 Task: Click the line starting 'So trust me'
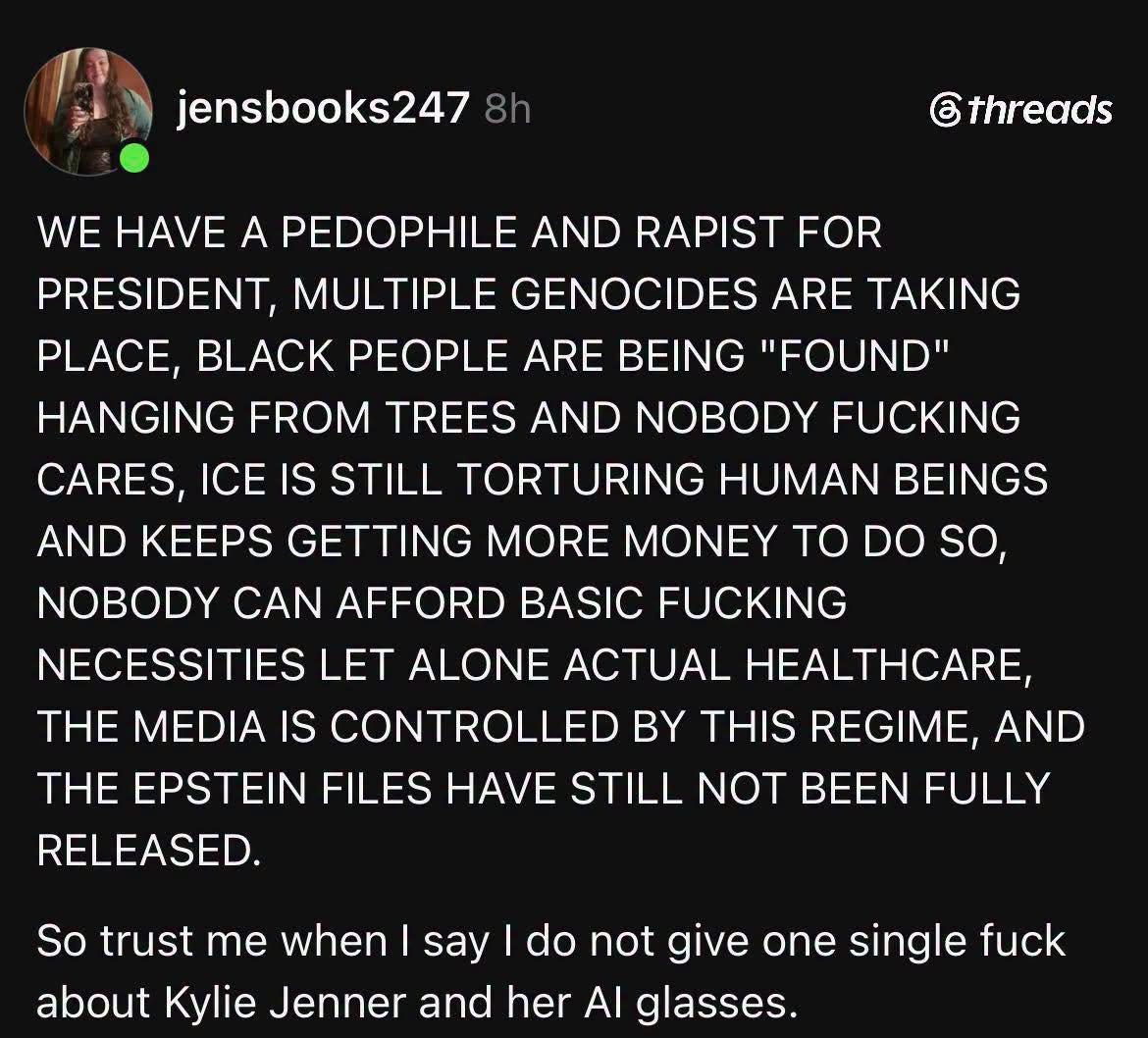coord(550,941)
